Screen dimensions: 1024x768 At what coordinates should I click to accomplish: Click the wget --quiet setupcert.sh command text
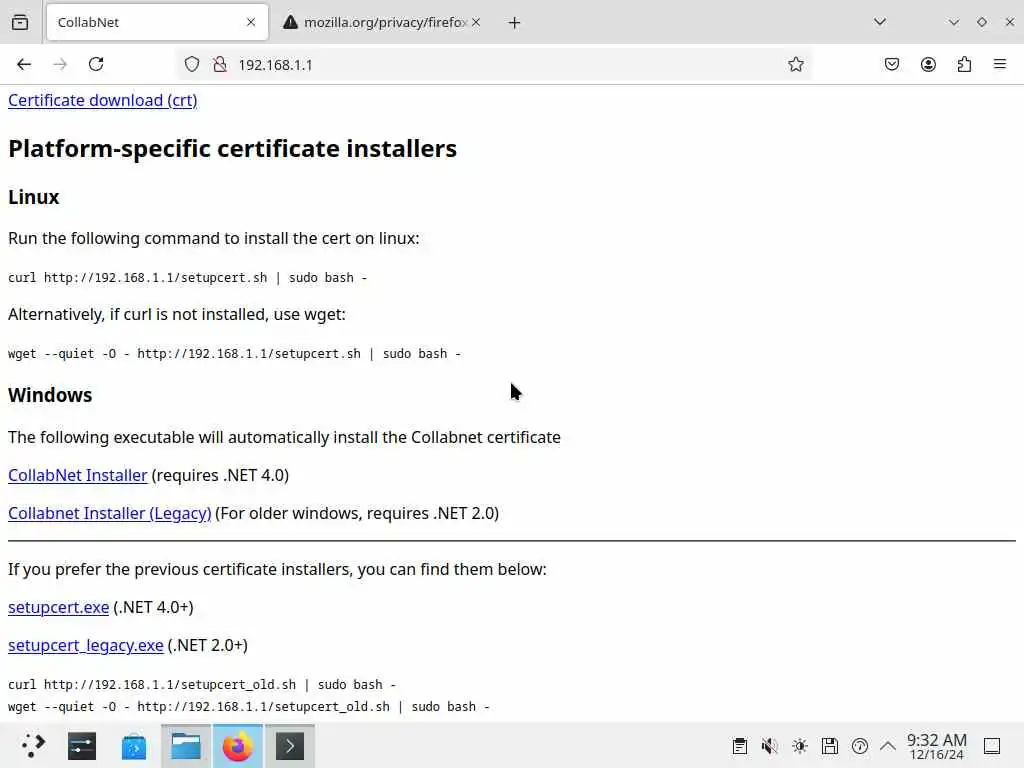[234, 353]
